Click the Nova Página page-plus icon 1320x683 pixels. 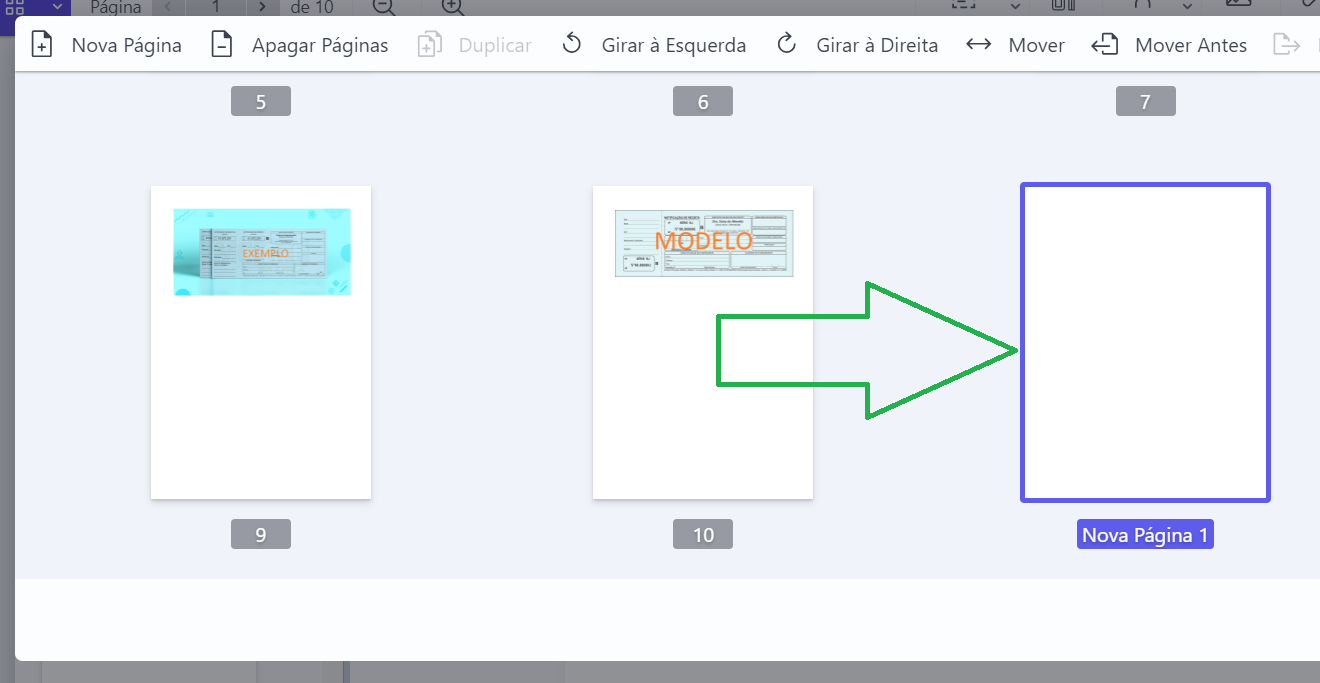[x=42, y=45]
